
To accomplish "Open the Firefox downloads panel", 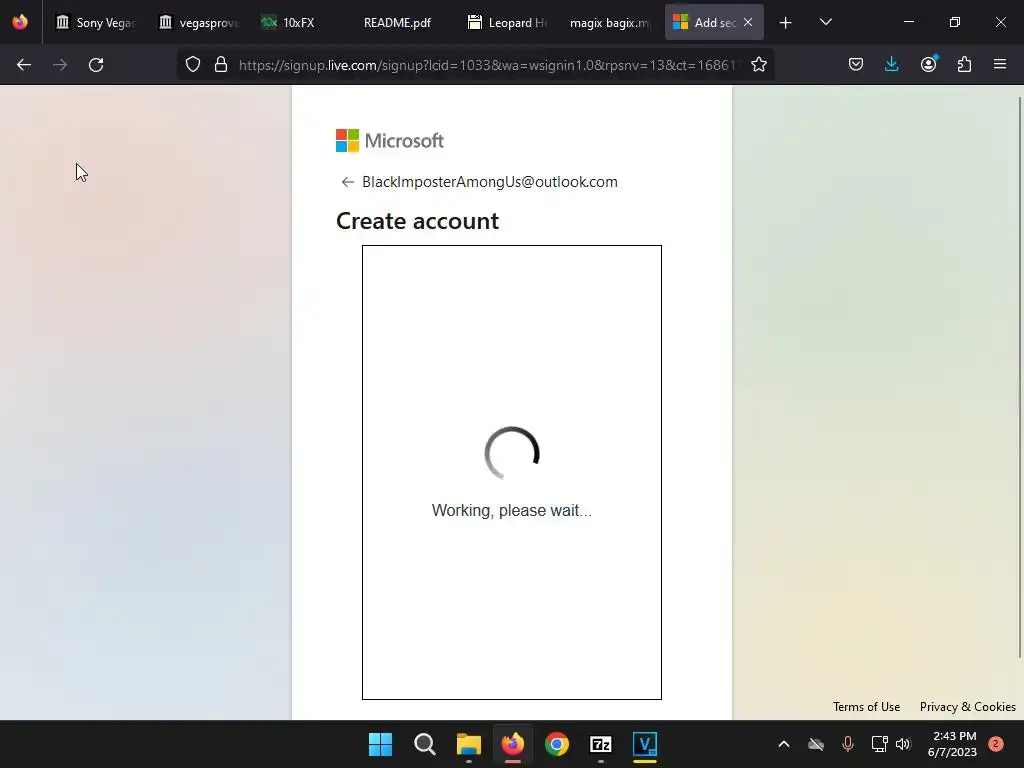I will click(891, 64).
